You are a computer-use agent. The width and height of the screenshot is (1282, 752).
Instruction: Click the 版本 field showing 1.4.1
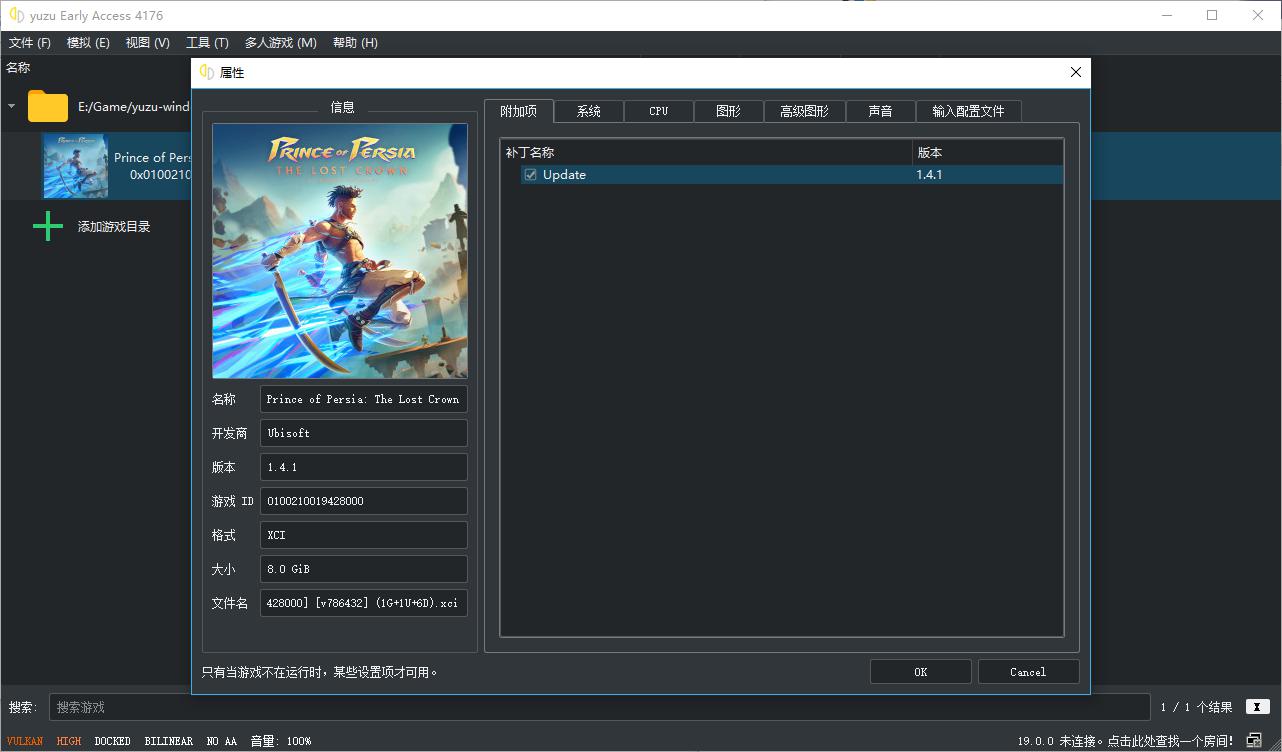click(364, 467)
